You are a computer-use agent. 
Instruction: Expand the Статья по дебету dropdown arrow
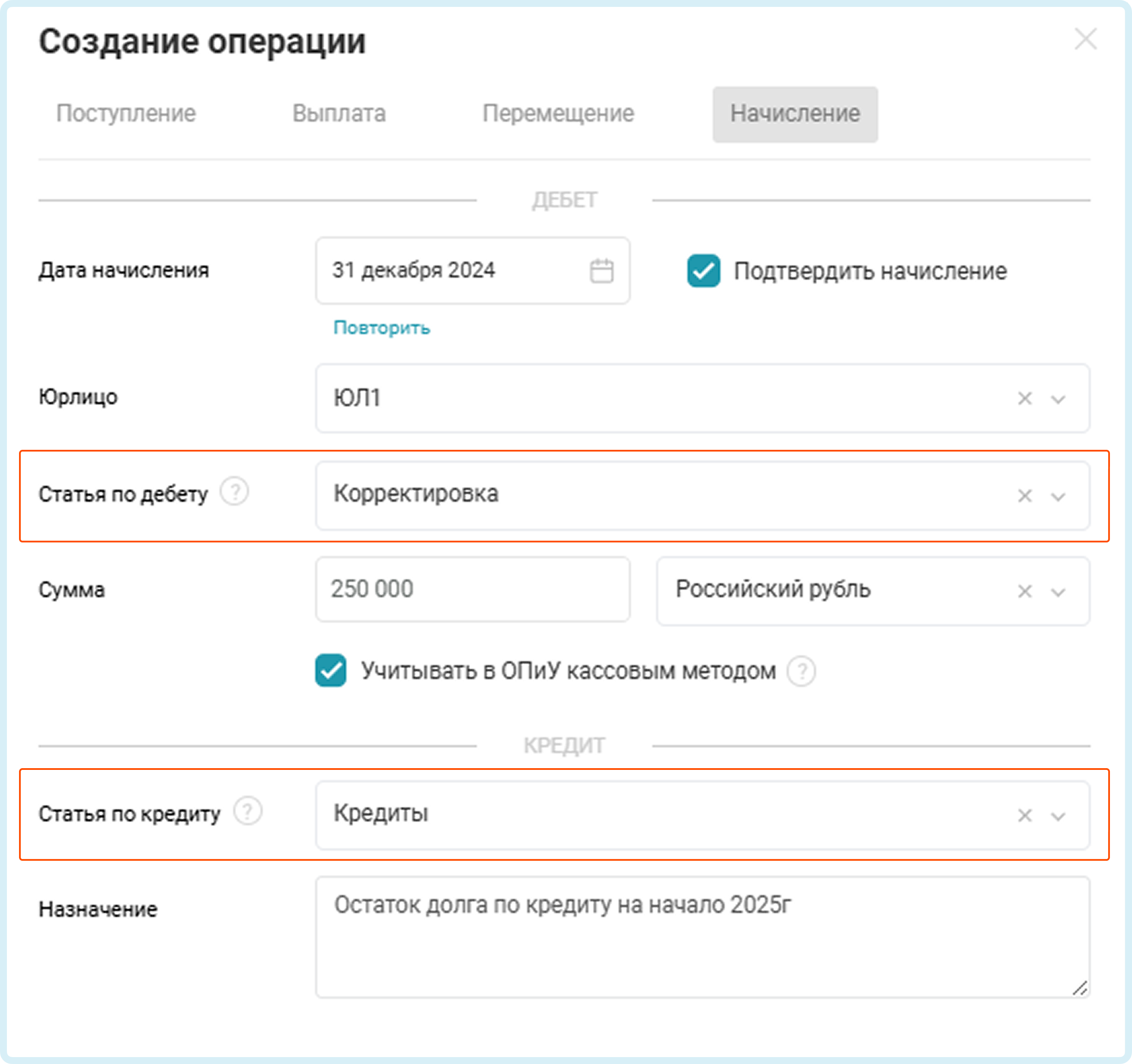coord(1058,497)
